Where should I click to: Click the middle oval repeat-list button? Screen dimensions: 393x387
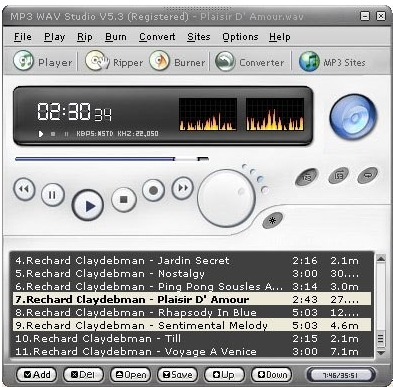tap(338, 175)
